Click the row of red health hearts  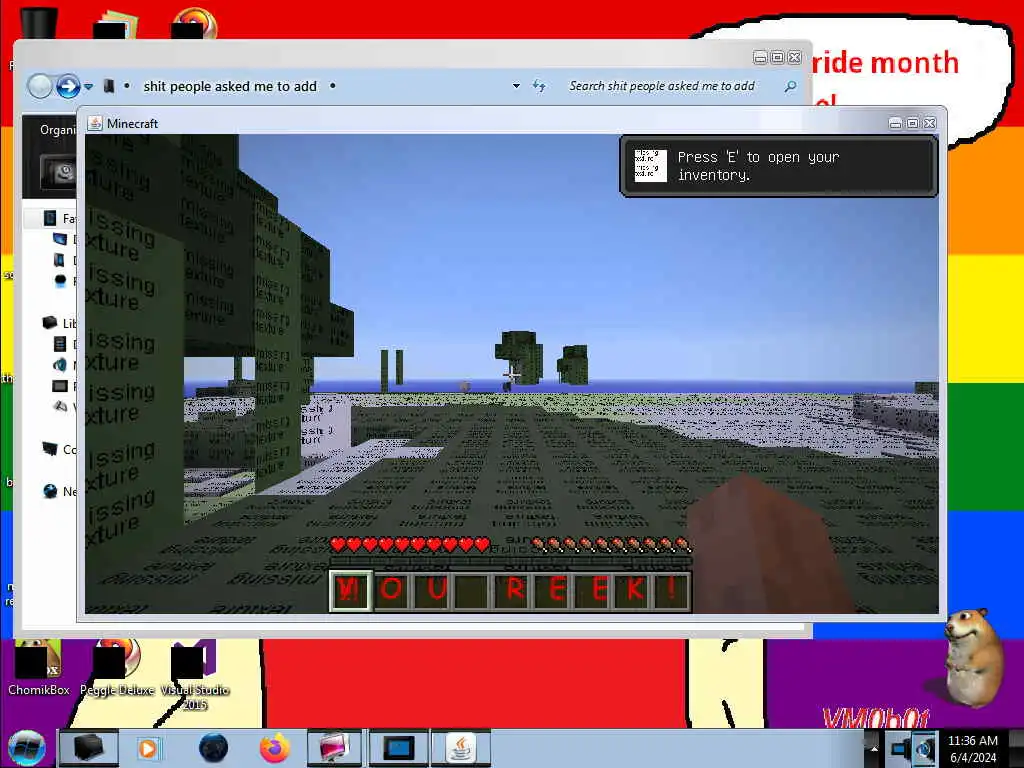[x=409, y=544]
